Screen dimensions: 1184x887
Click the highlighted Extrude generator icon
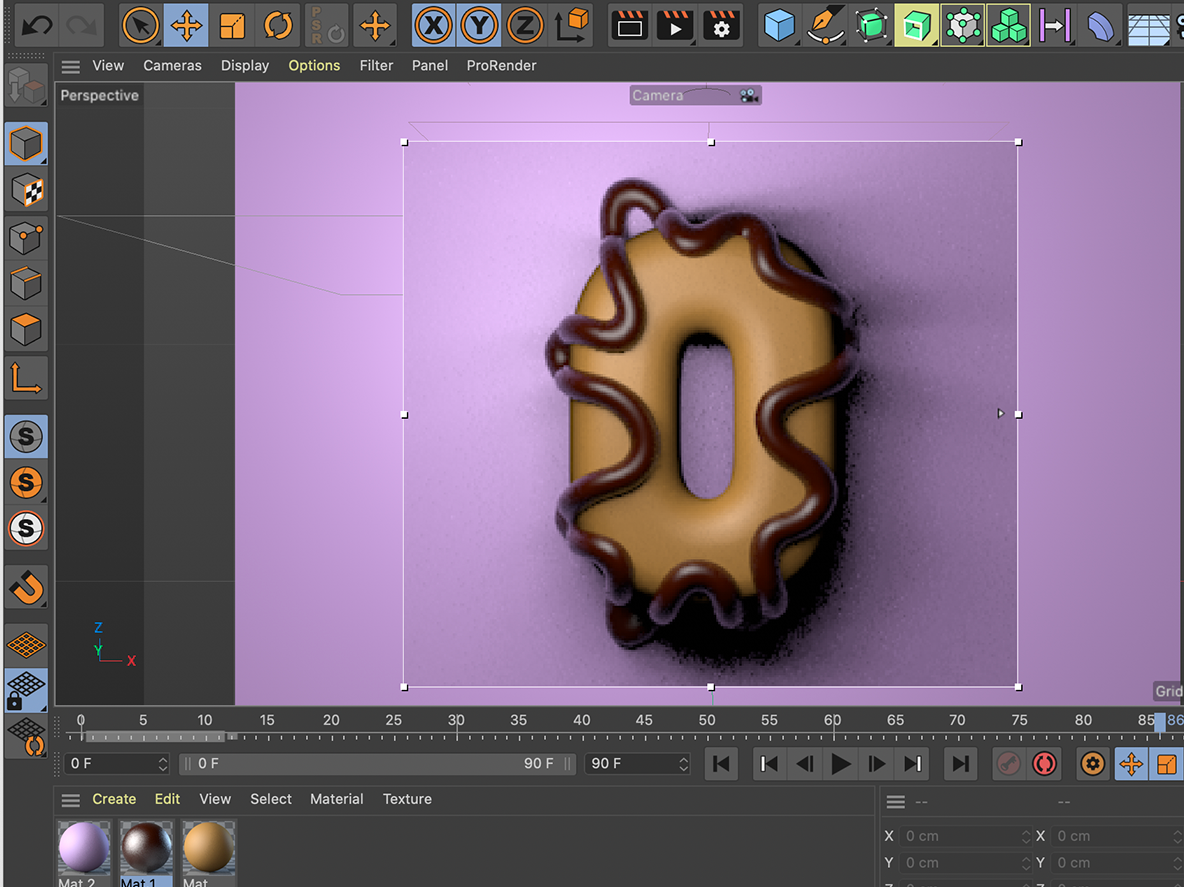pos(917,25)
